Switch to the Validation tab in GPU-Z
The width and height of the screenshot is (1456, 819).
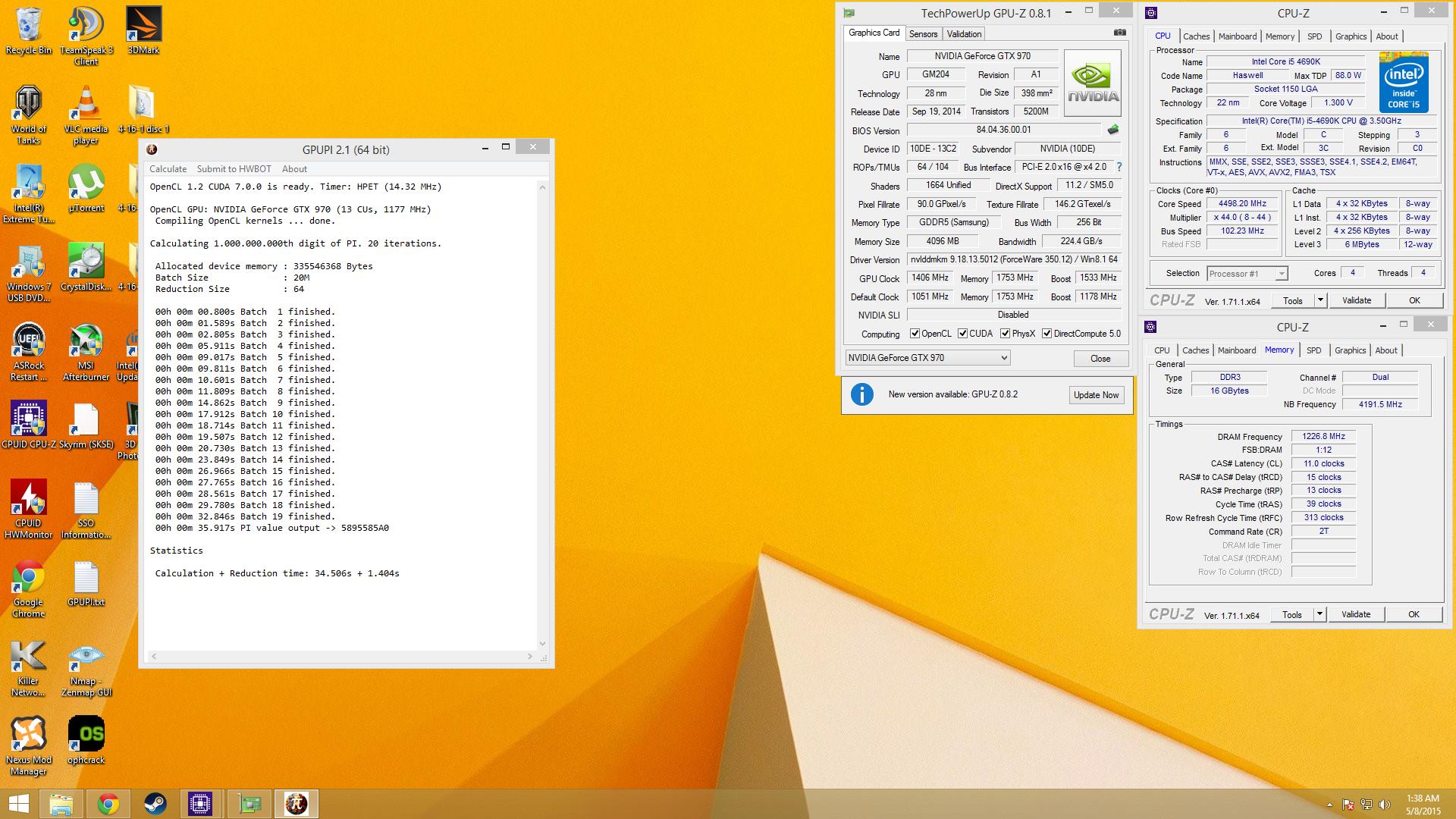tap(964, 34)
